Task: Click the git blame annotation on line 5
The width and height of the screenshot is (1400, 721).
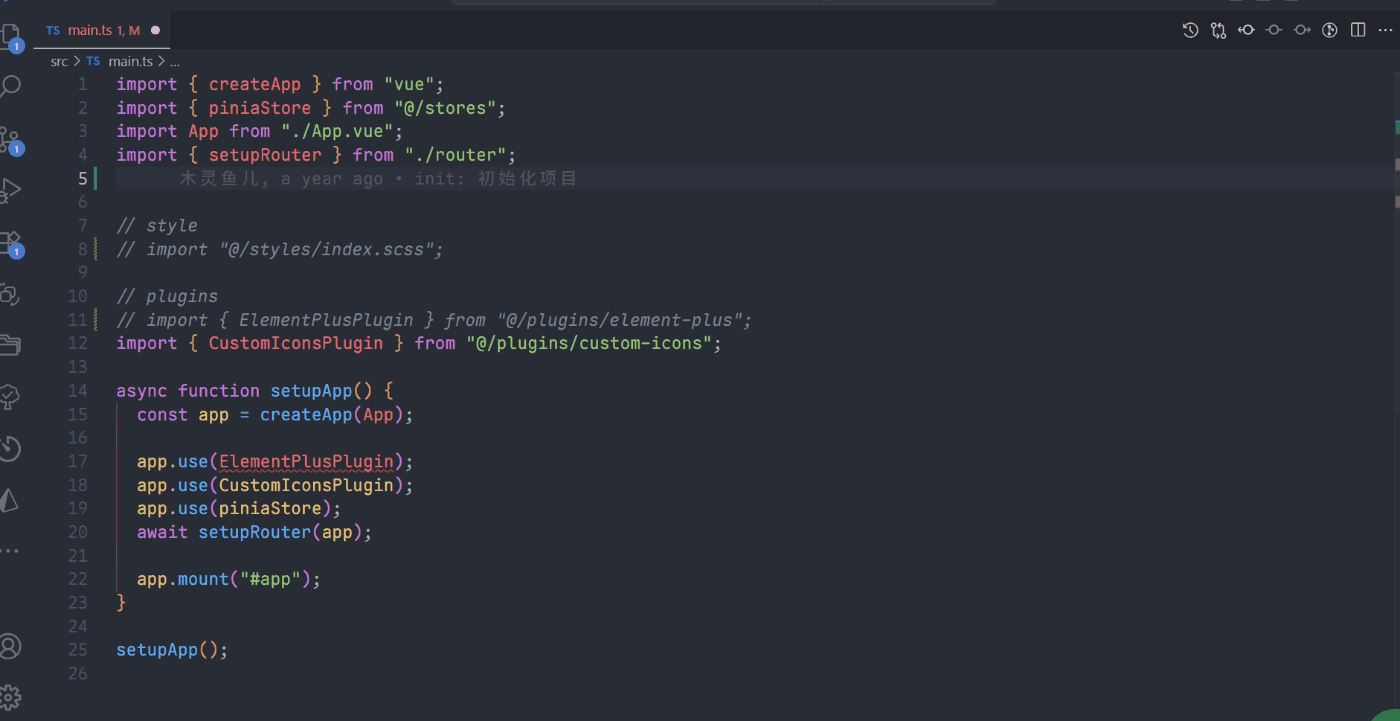Action: (x=379, y=179)
